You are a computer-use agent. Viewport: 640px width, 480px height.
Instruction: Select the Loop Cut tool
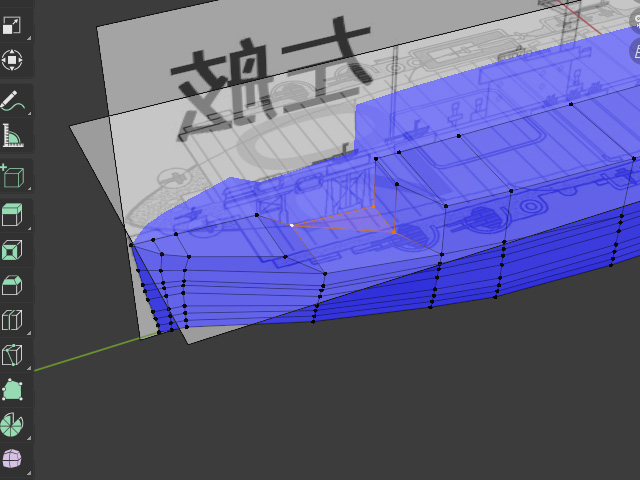pyautogui.click(x=12, y=320)
